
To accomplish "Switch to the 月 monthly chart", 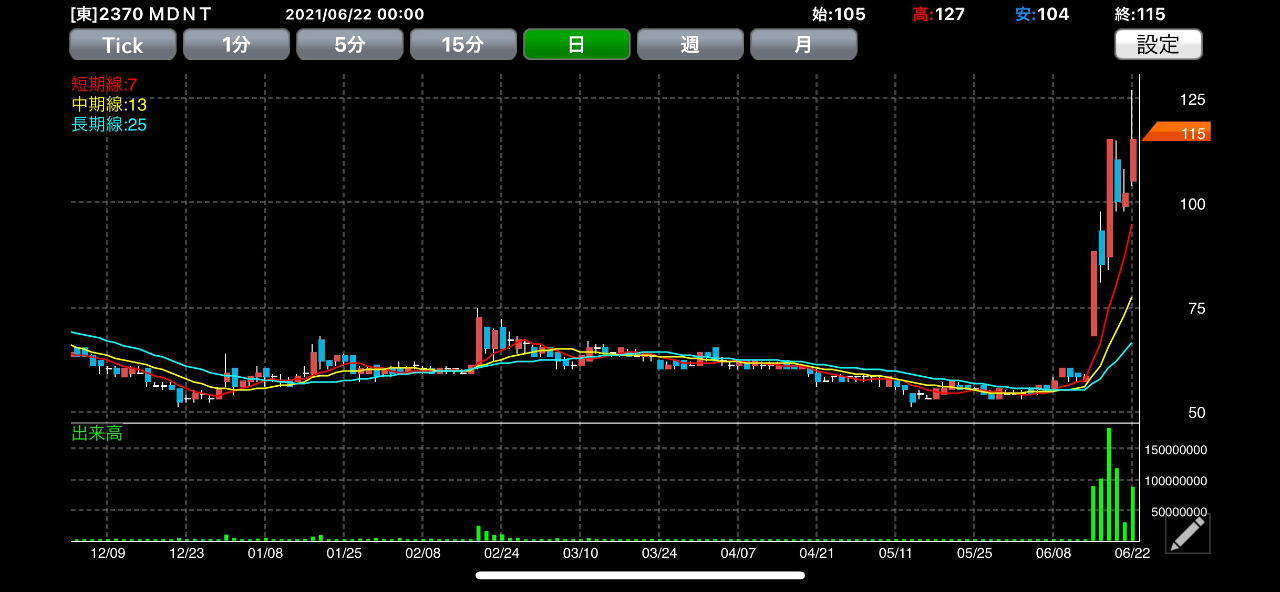I will 804,44.
